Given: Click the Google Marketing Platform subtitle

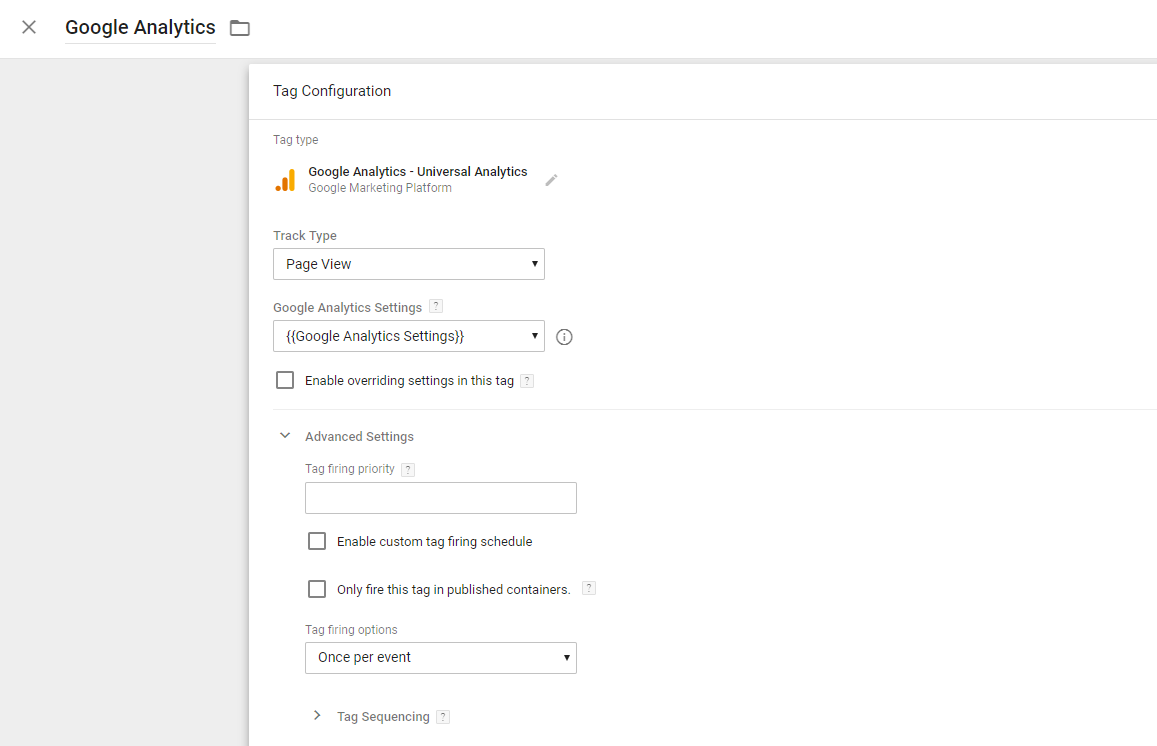Looking at the screenshot, I should (380, 188).
